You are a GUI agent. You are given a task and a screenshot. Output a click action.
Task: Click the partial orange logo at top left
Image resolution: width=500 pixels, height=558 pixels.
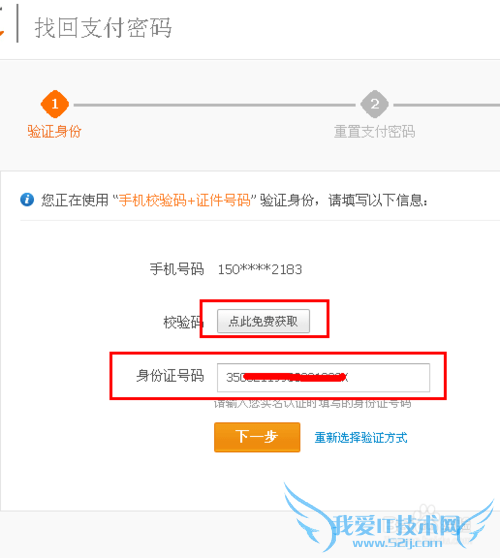2,27
